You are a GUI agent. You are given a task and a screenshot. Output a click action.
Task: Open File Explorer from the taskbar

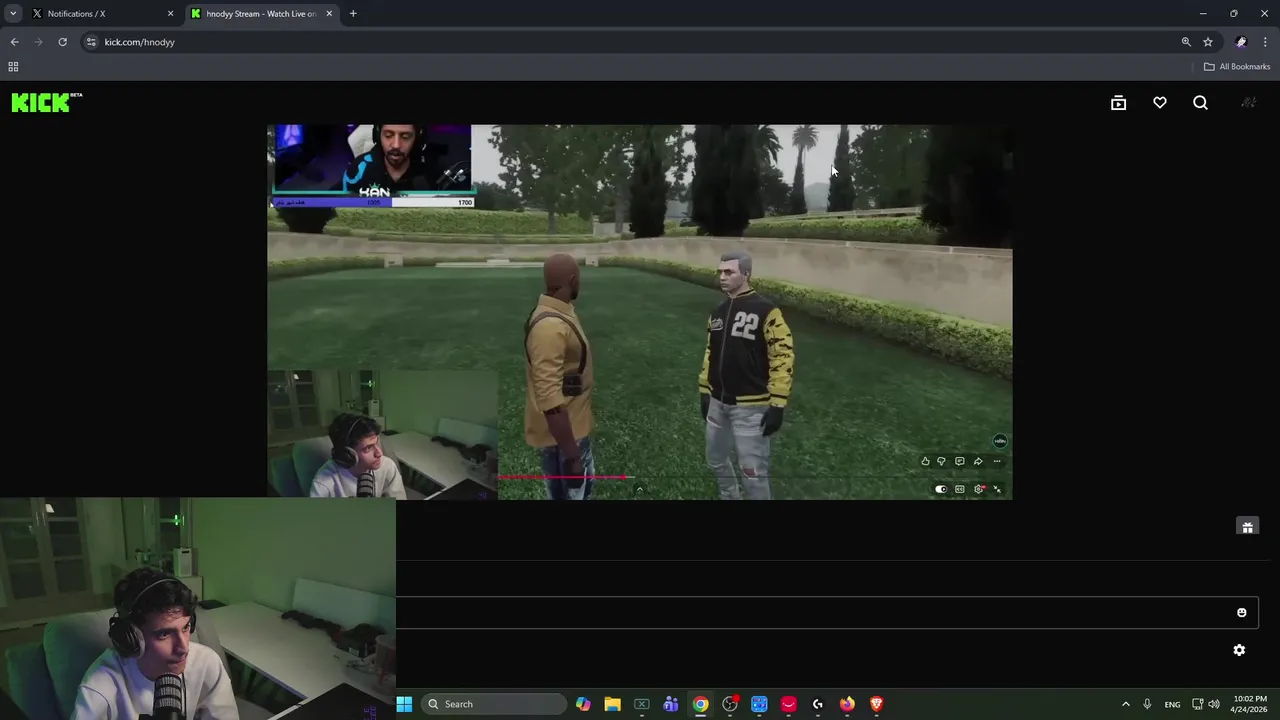[612, 704]
